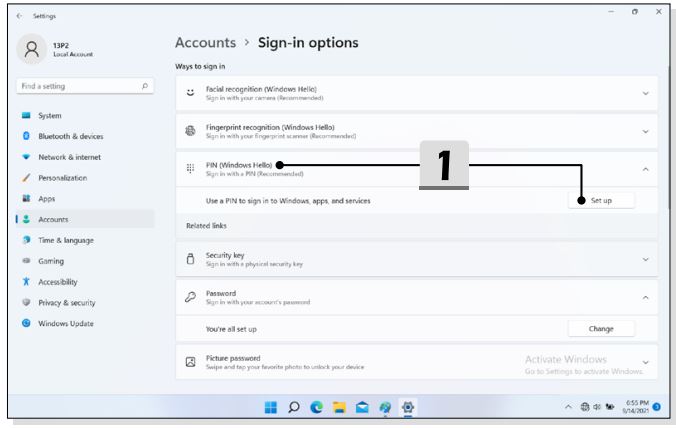Screen dimensions: 676x428
Task: Open File Explorer from the taskbar
Action: (338, 408)
